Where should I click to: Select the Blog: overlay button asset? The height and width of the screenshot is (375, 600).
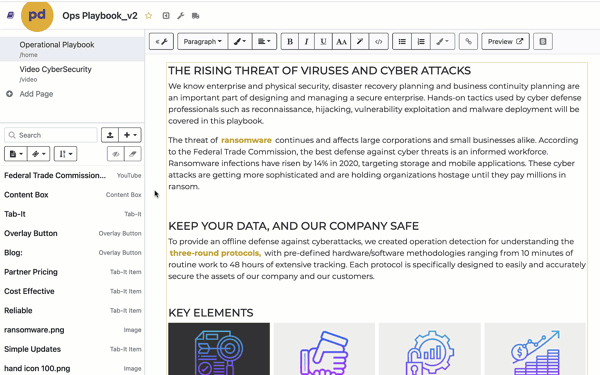click(x=72, y=253)
